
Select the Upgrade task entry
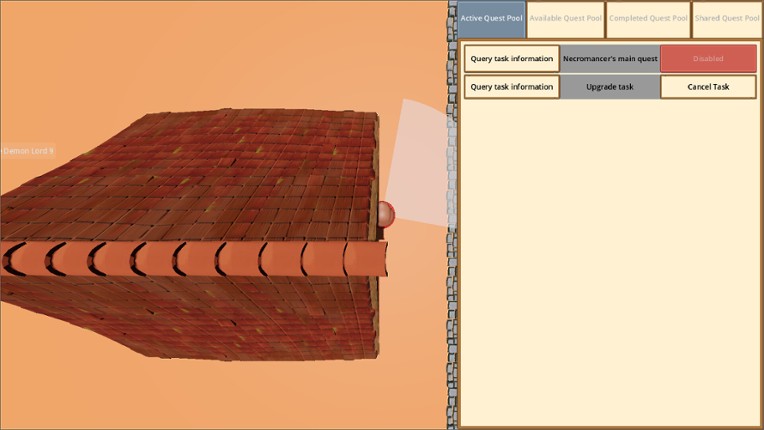(x=610, y=87)
